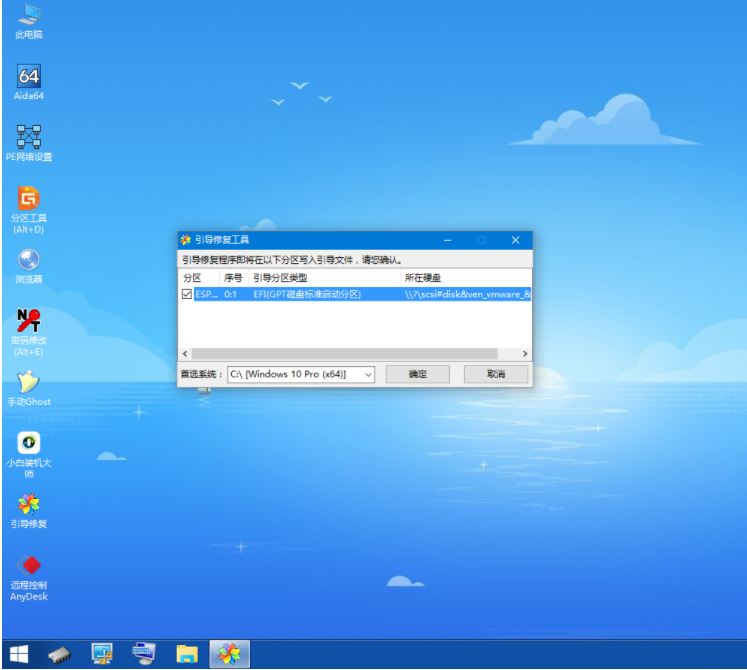Launch 密码修改 password tool icon
The height and width of the screenshot is (670, 747).
click(x=29, y=332)
